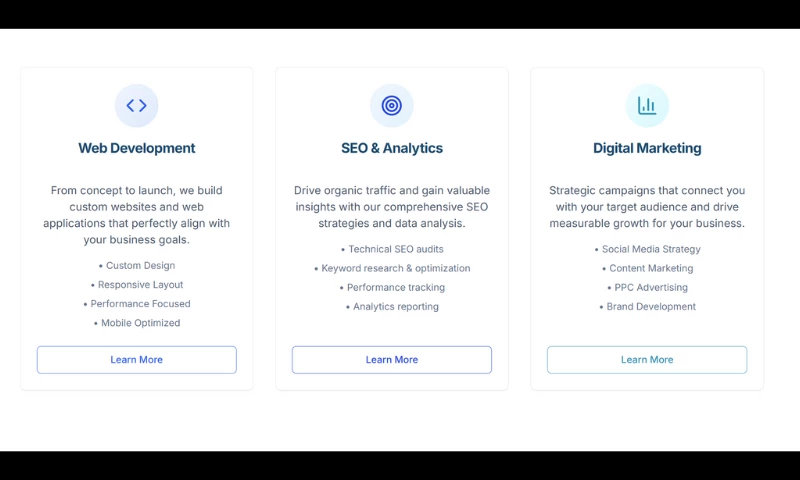800x480 pixels.
Task: Click the Performance Focused bullet item
Action: point(140,304)
